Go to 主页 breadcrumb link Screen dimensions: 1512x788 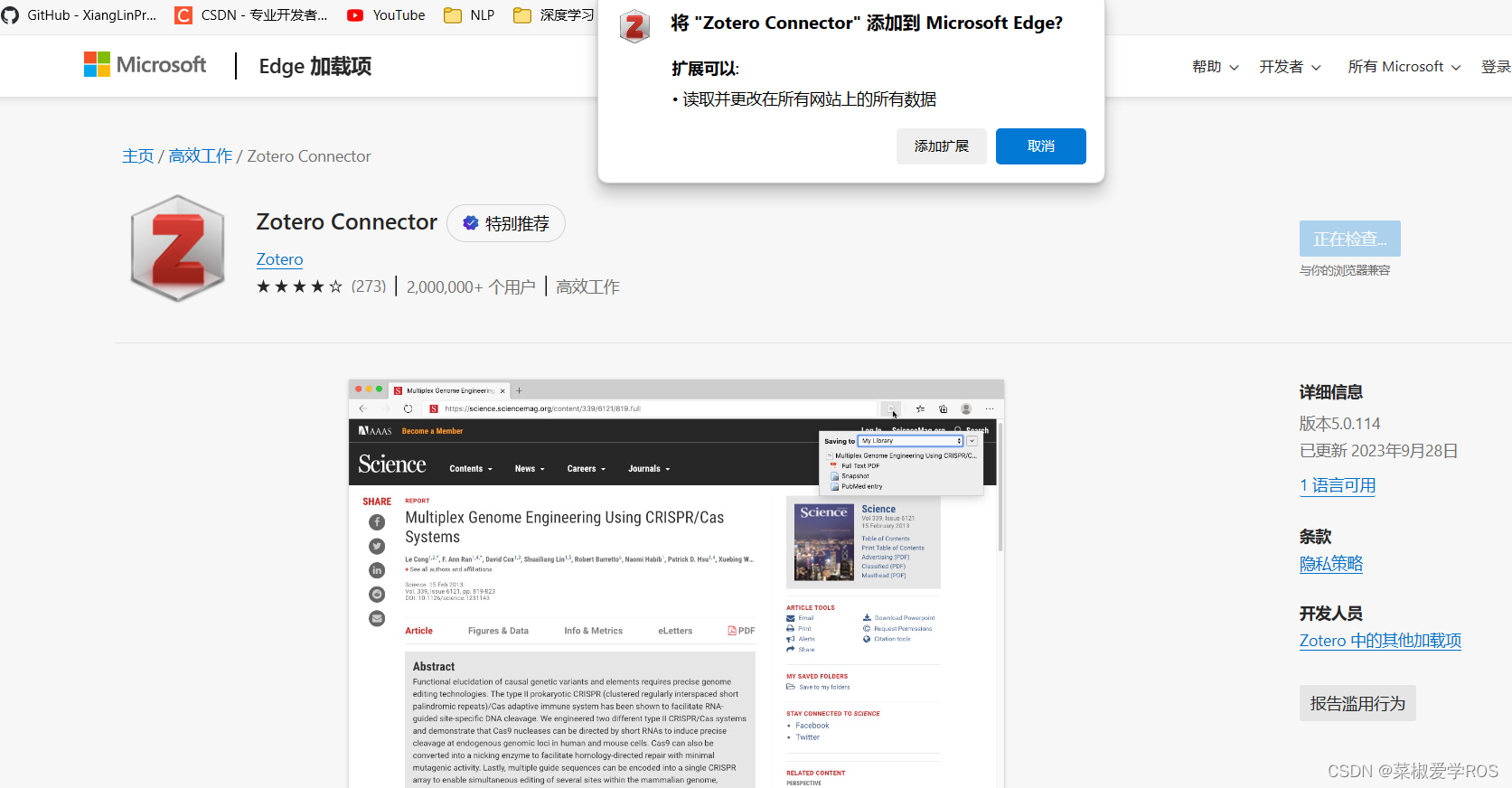pyautogui.click(x=138, y=156)
